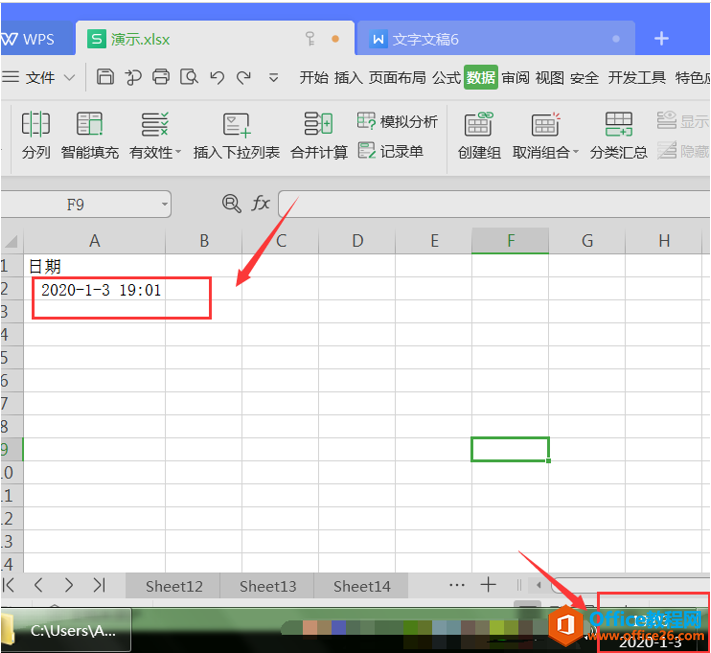This screenshot has height=653, width=711.
Task: Add new sheet with plus button
Action: [x=488, y=585]
